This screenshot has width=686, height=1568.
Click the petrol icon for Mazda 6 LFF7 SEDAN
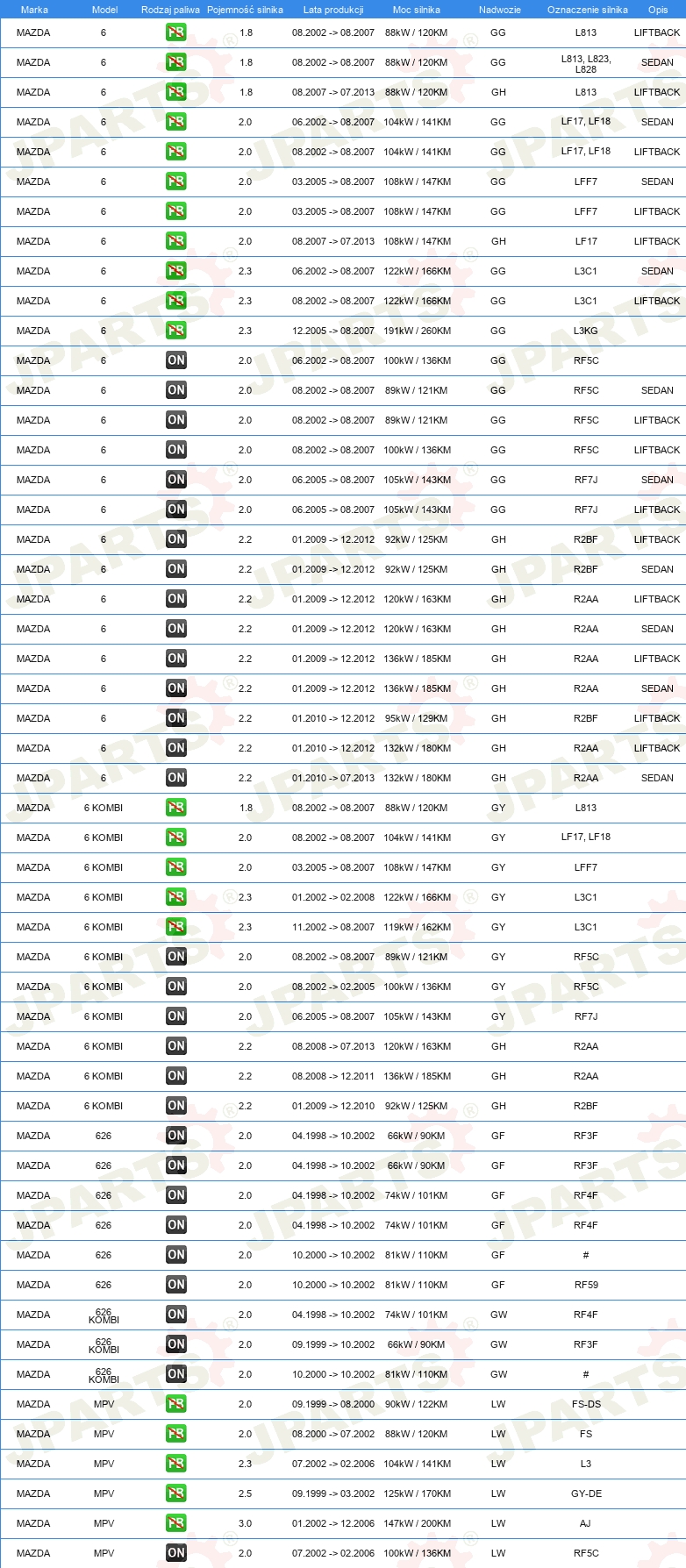pos(176,182)
